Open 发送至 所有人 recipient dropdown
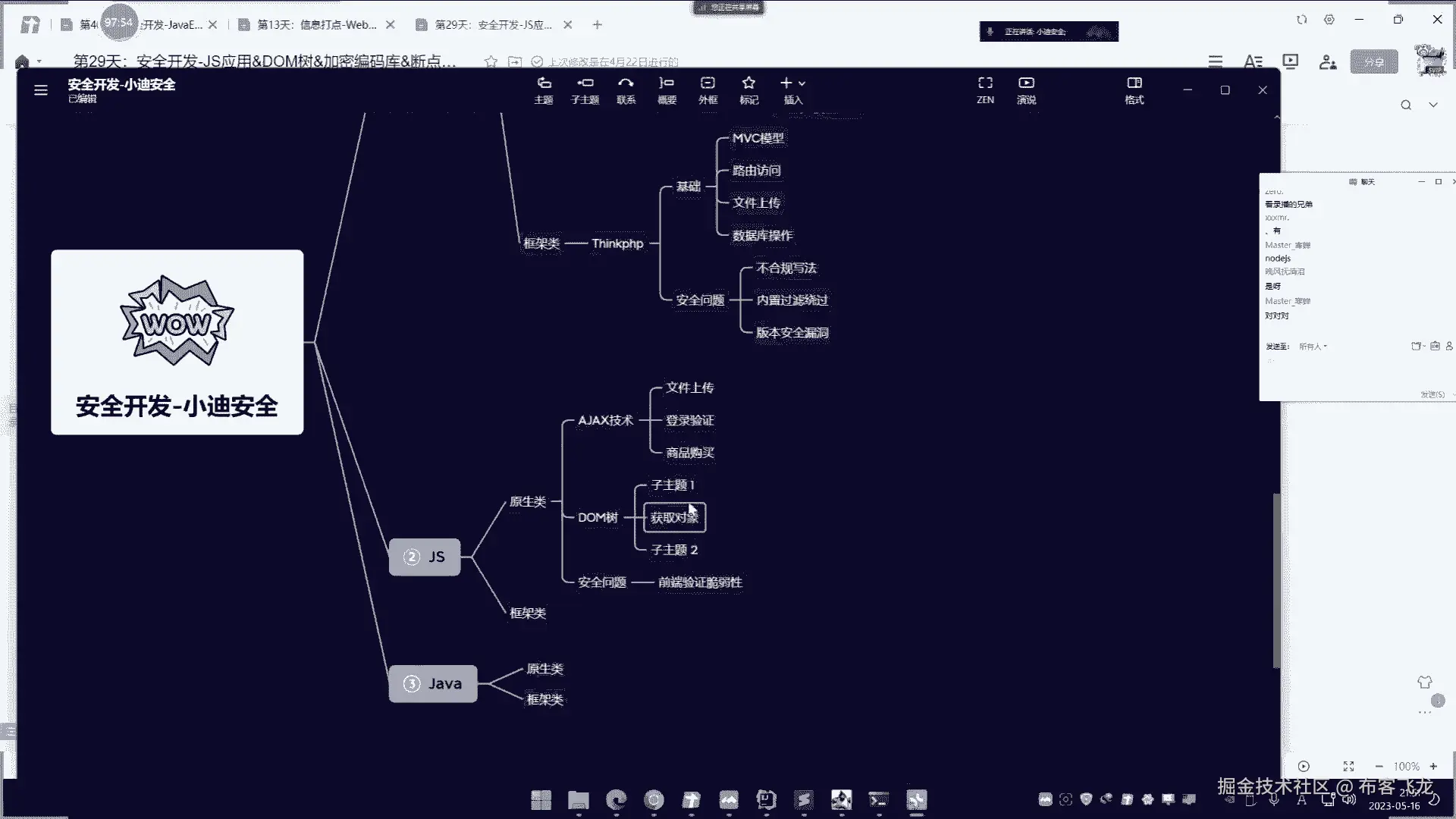The height and width of the screenshot is (819, 1456). tap(1313, 347)
